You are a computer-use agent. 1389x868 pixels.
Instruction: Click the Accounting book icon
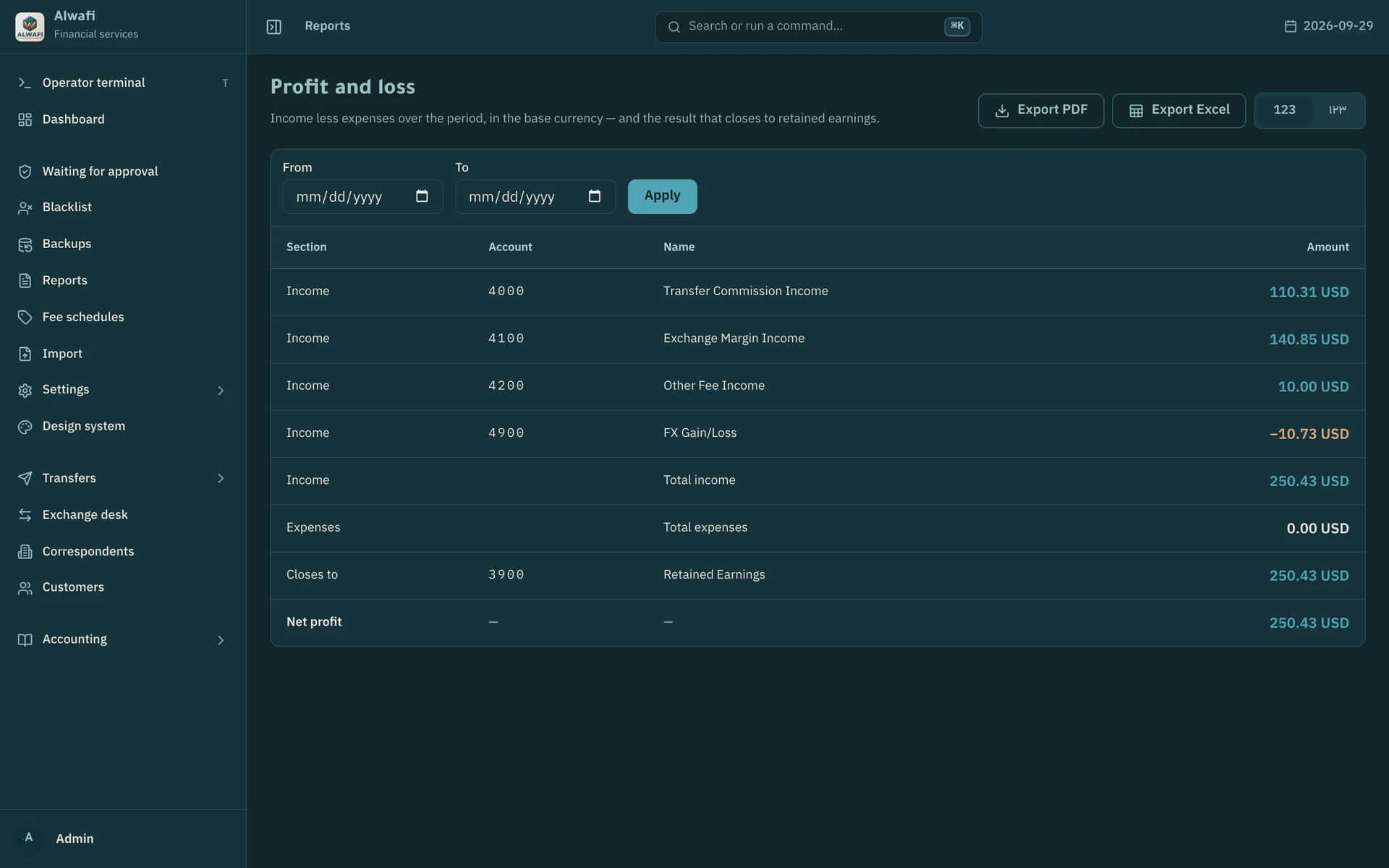(25, 640)
